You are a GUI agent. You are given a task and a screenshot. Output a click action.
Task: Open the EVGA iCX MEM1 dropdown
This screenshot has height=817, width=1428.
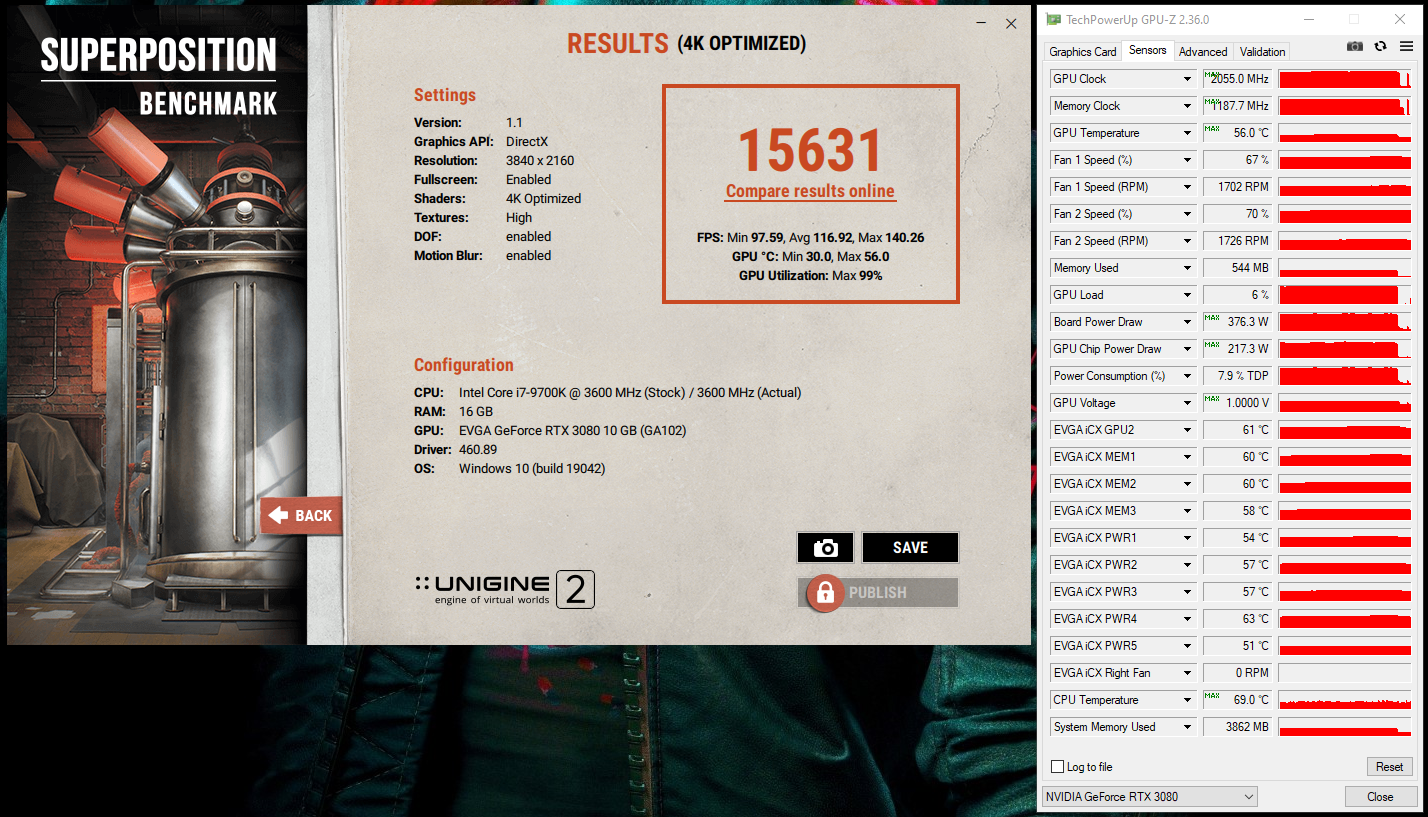pos(1188,457)
